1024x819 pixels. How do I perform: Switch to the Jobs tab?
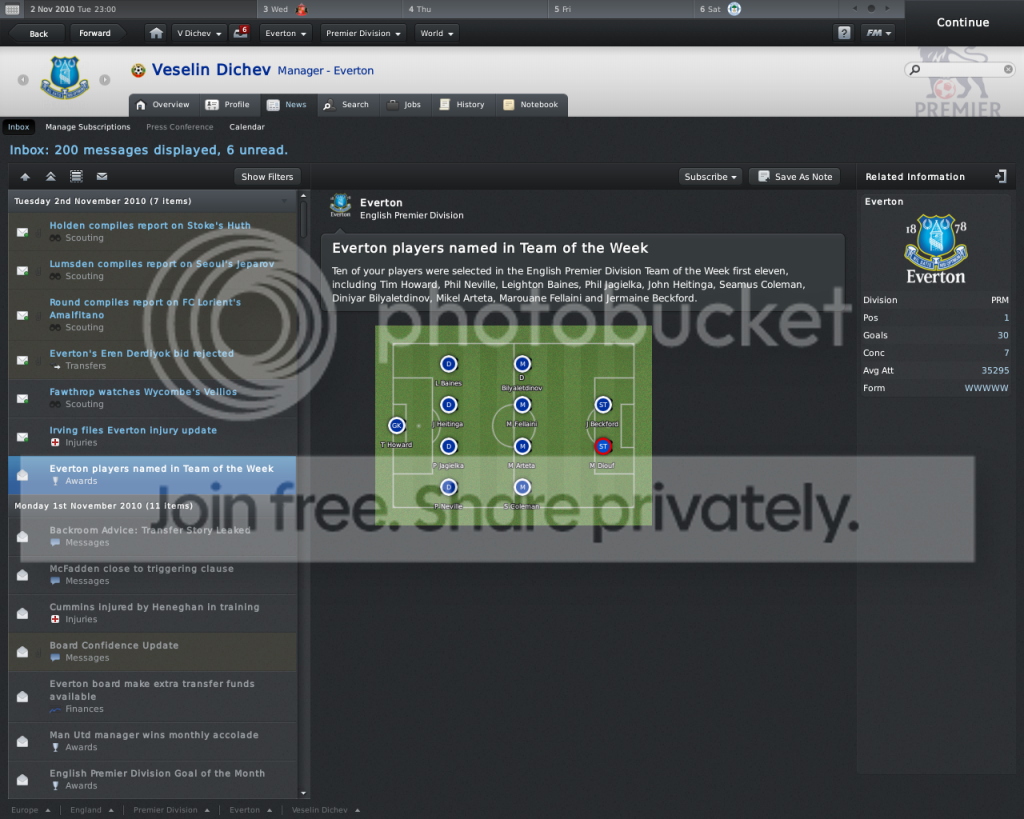click(404, 104)
